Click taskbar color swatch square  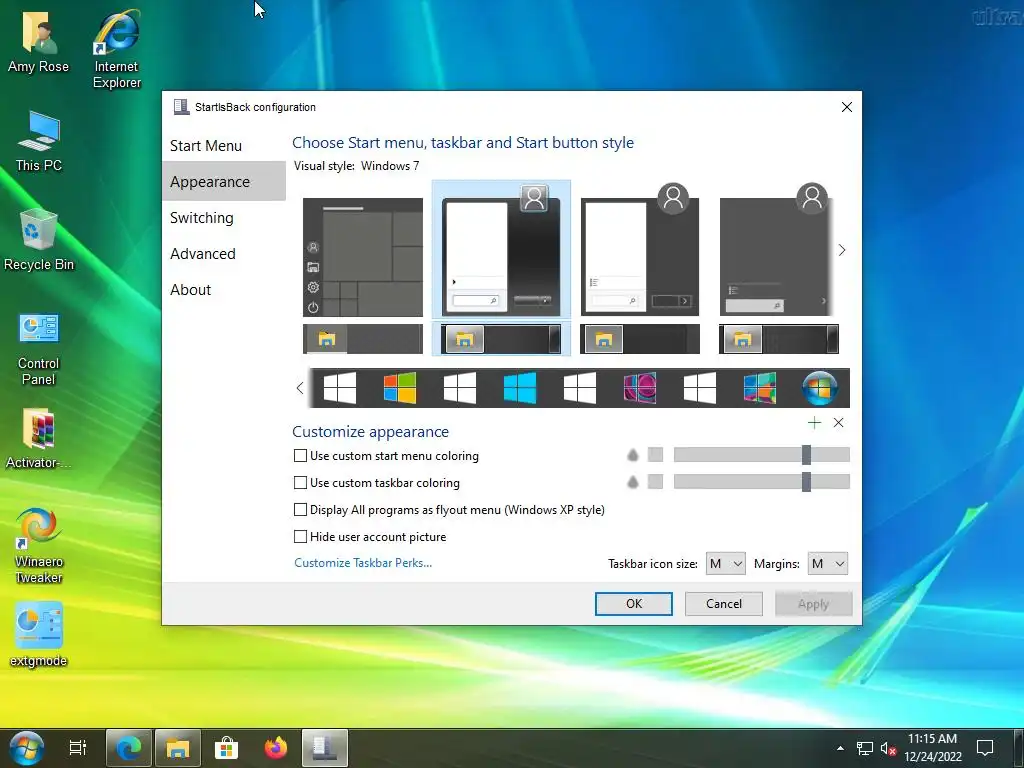coord(655,482)
